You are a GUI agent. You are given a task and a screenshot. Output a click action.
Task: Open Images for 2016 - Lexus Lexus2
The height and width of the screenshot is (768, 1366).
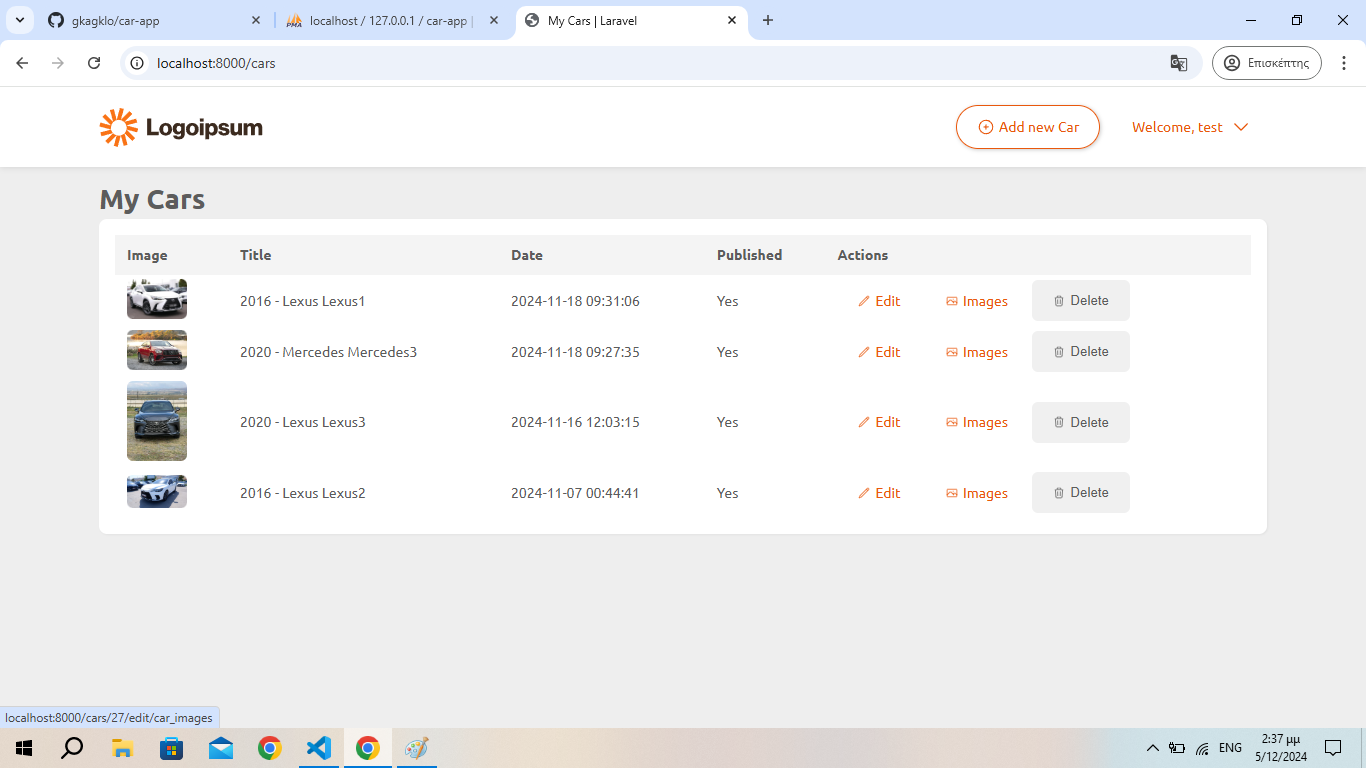(977, 493)
